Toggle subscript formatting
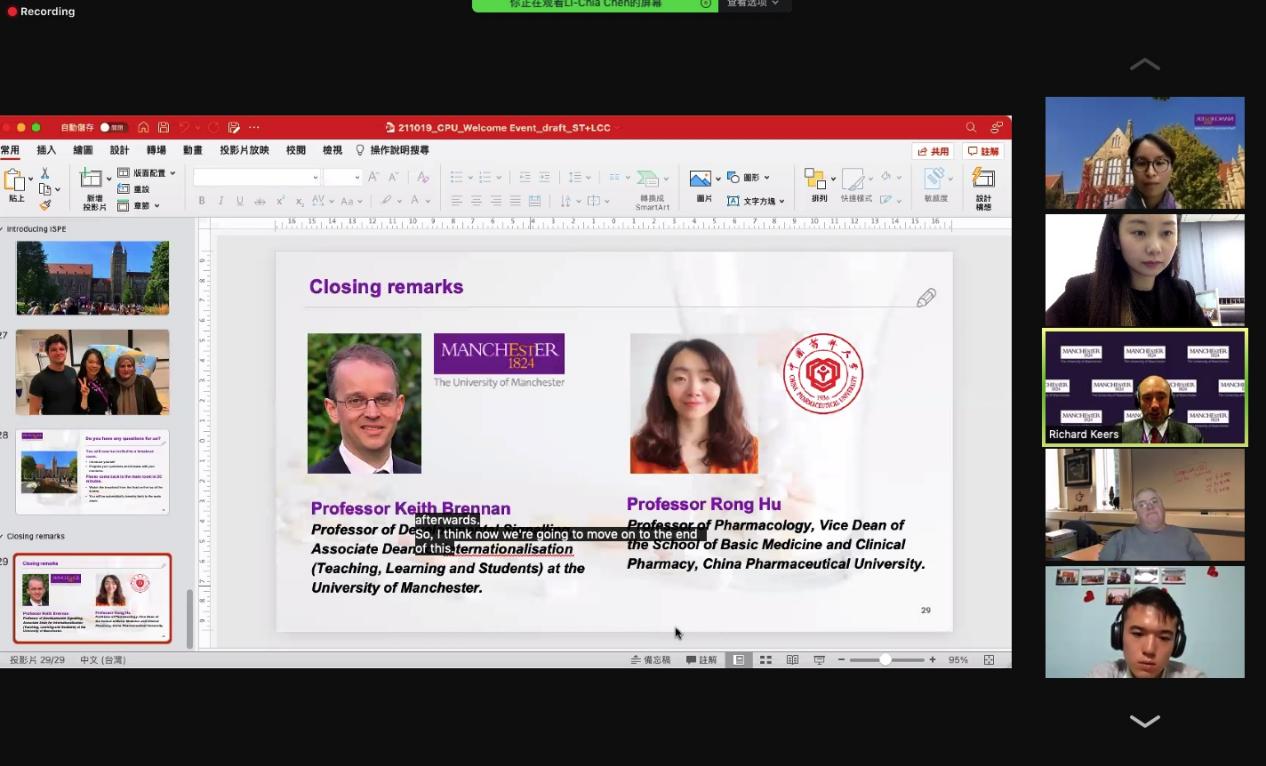 coord(301,201)
